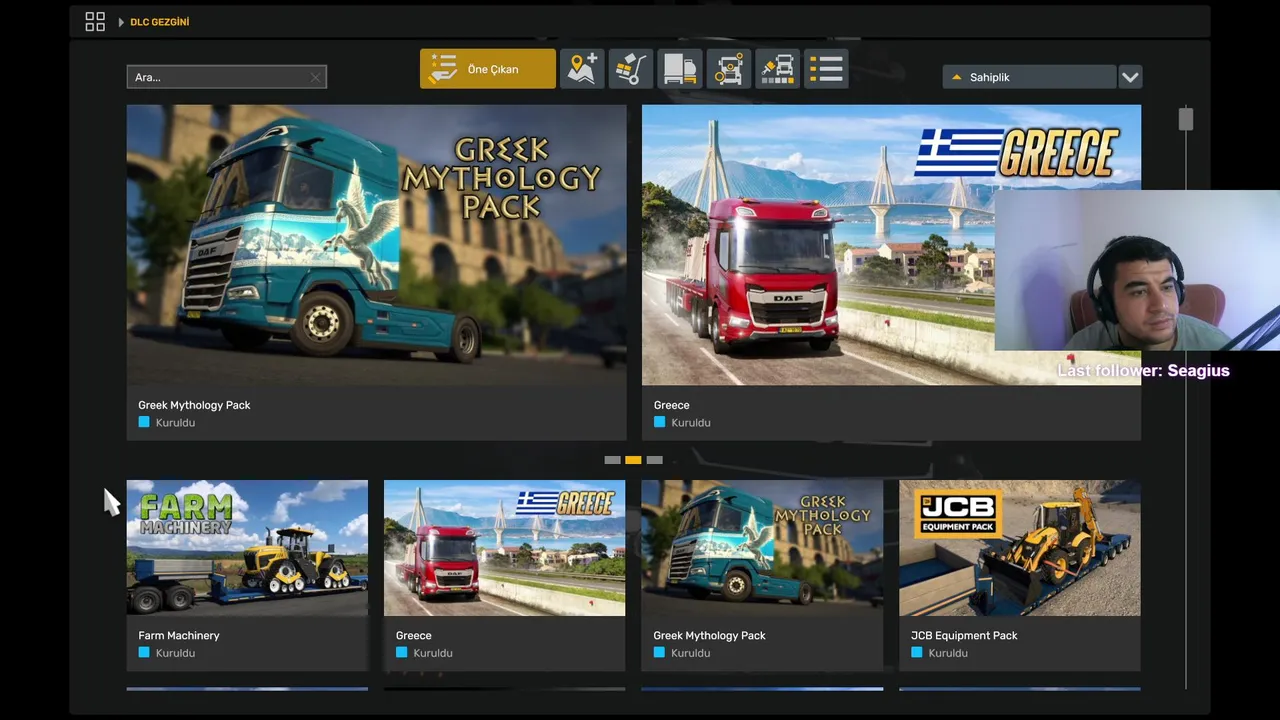1280x720 pixels.
Task: Click Kuruldu status square under large Greek Mythology Pack
Action: [144, 422]
